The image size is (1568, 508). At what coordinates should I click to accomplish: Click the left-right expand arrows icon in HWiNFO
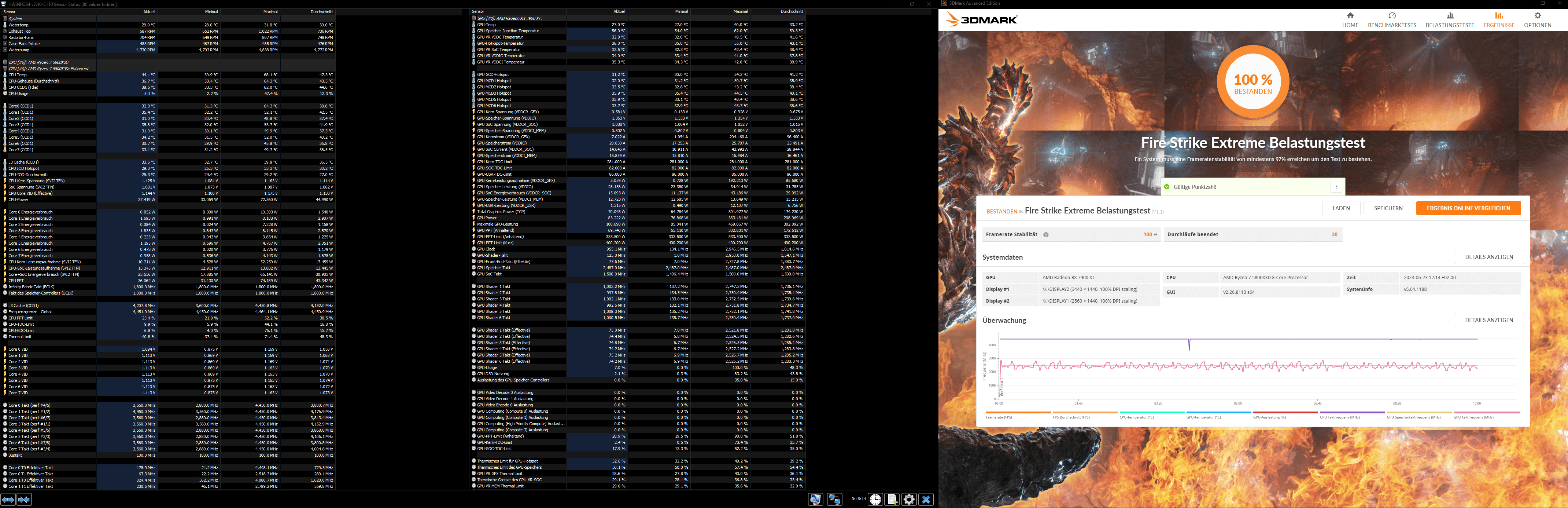tap(8, 500)
